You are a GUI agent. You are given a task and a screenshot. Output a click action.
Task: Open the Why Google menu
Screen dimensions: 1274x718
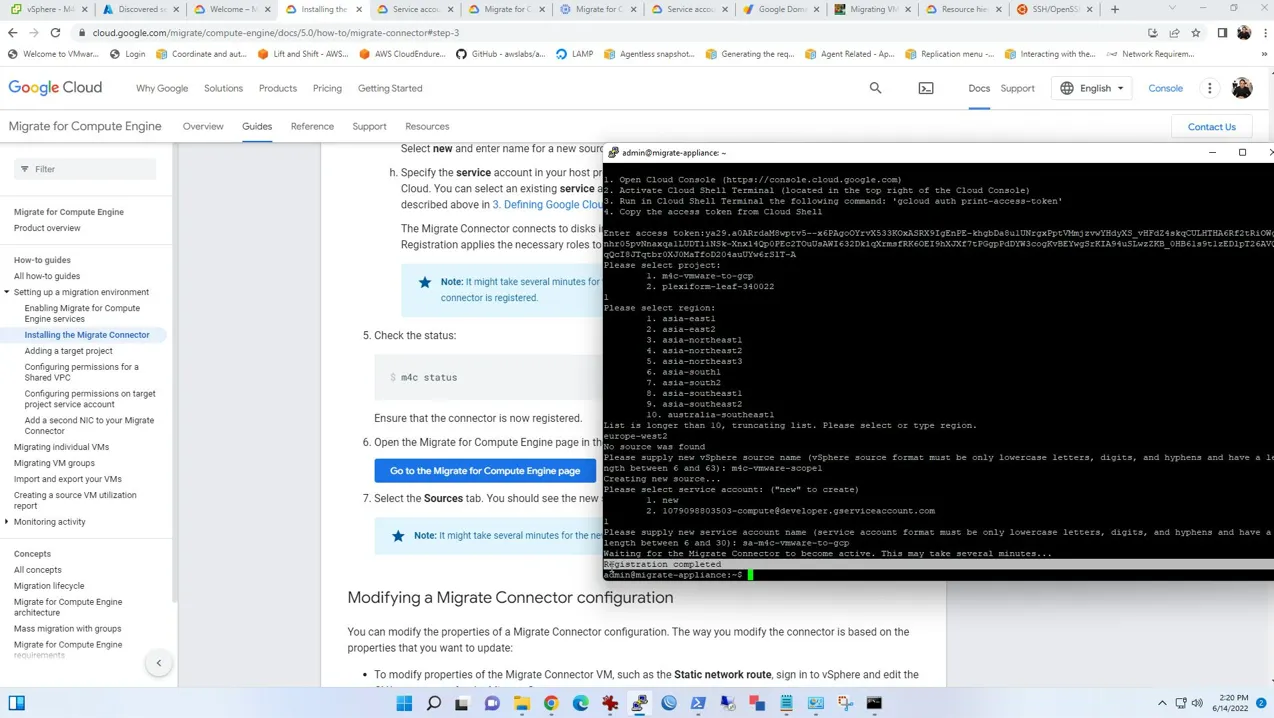pos(162,88)
